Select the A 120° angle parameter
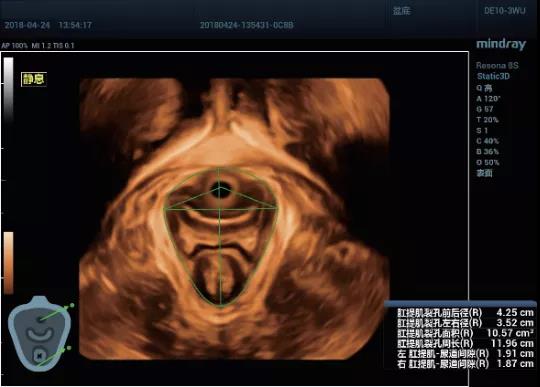The width and height of the screenshot is (540, 387). pos(488,99)
